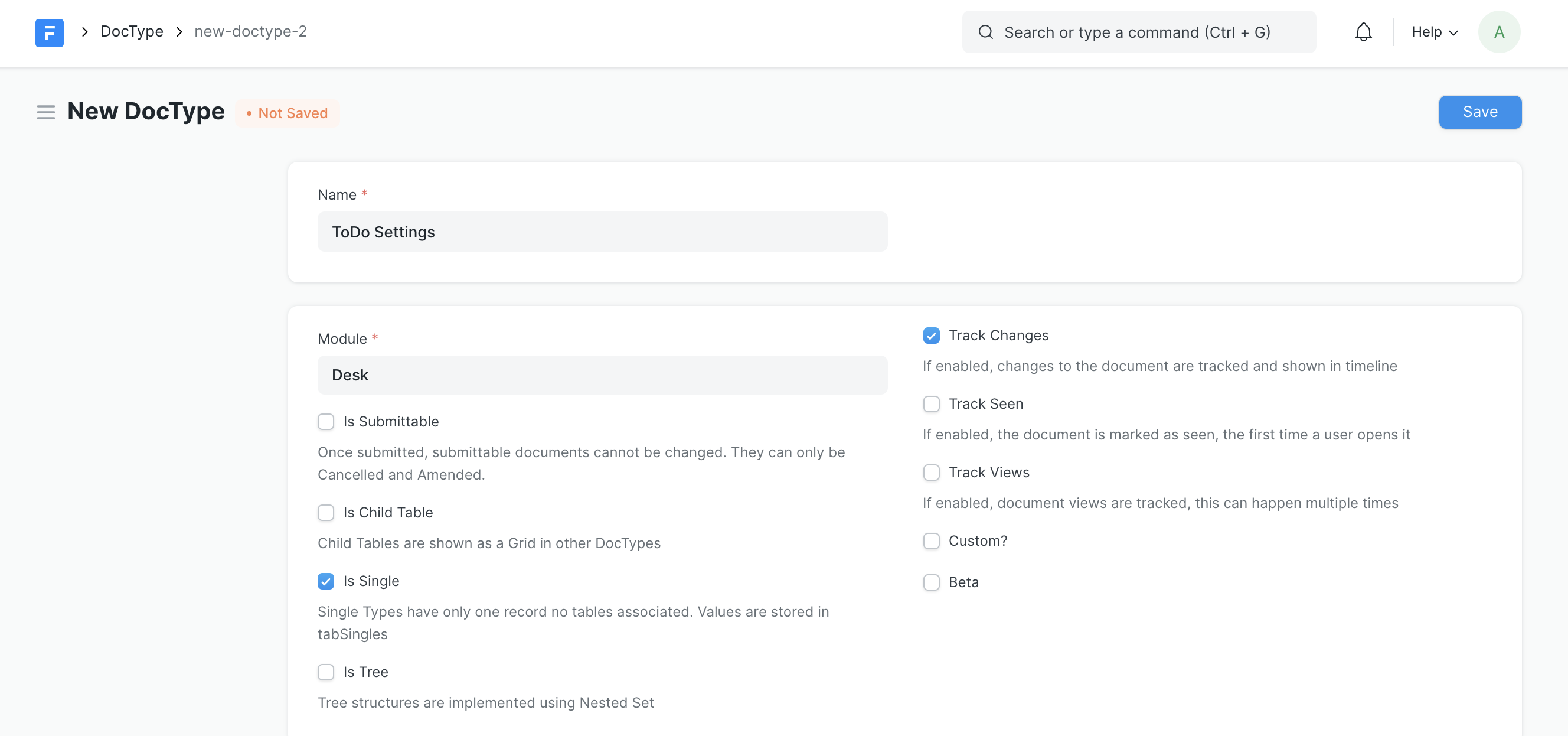Click DocType in the breadcrumb
1568x736 pixels.
click(132, 32)
